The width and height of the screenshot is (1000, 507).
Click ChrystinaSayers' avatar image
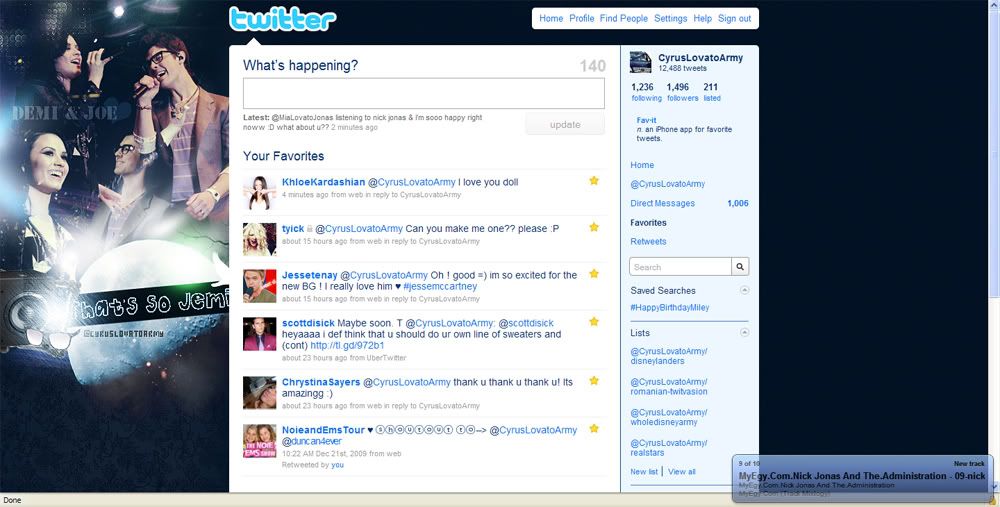[x=259, y=392]
